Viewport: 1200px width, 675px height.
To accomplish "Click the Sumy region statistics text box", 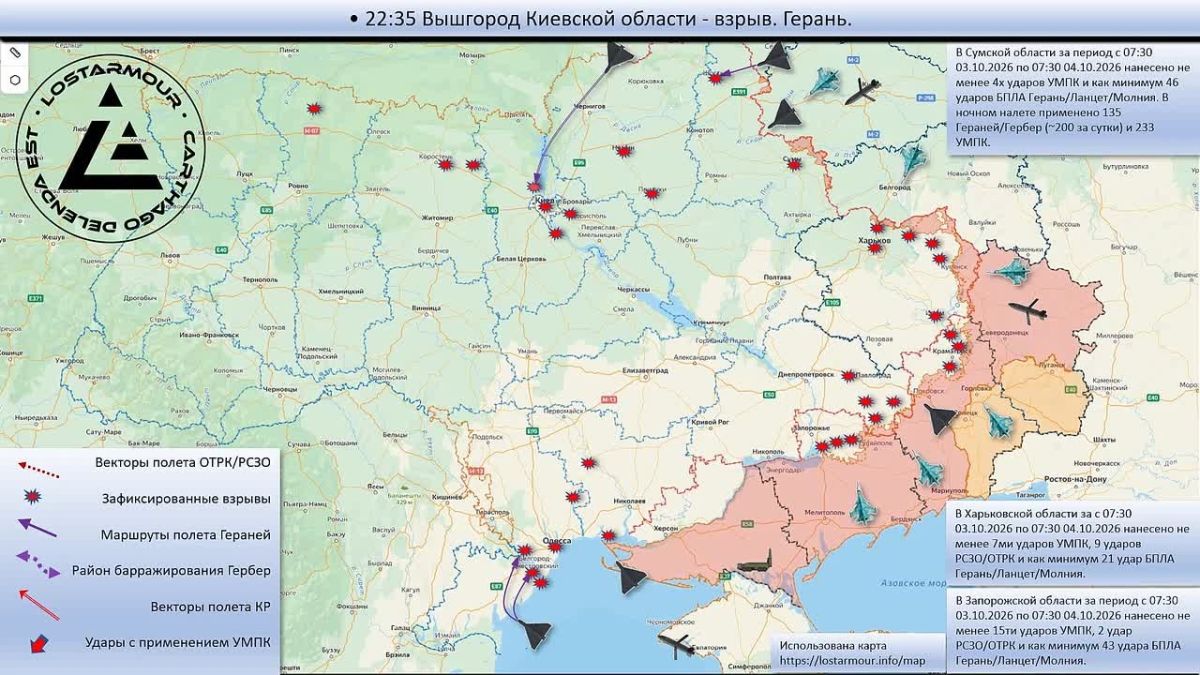I will tap(1074, 98).
